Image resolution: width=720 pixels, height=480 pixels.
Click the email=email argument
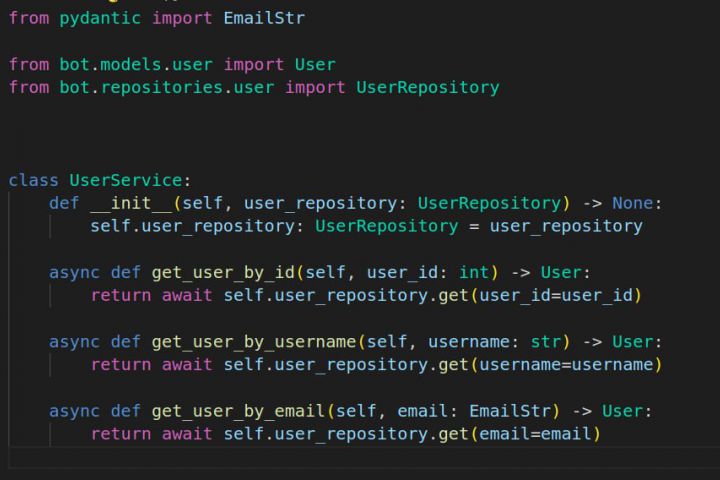tap(535, 434)
